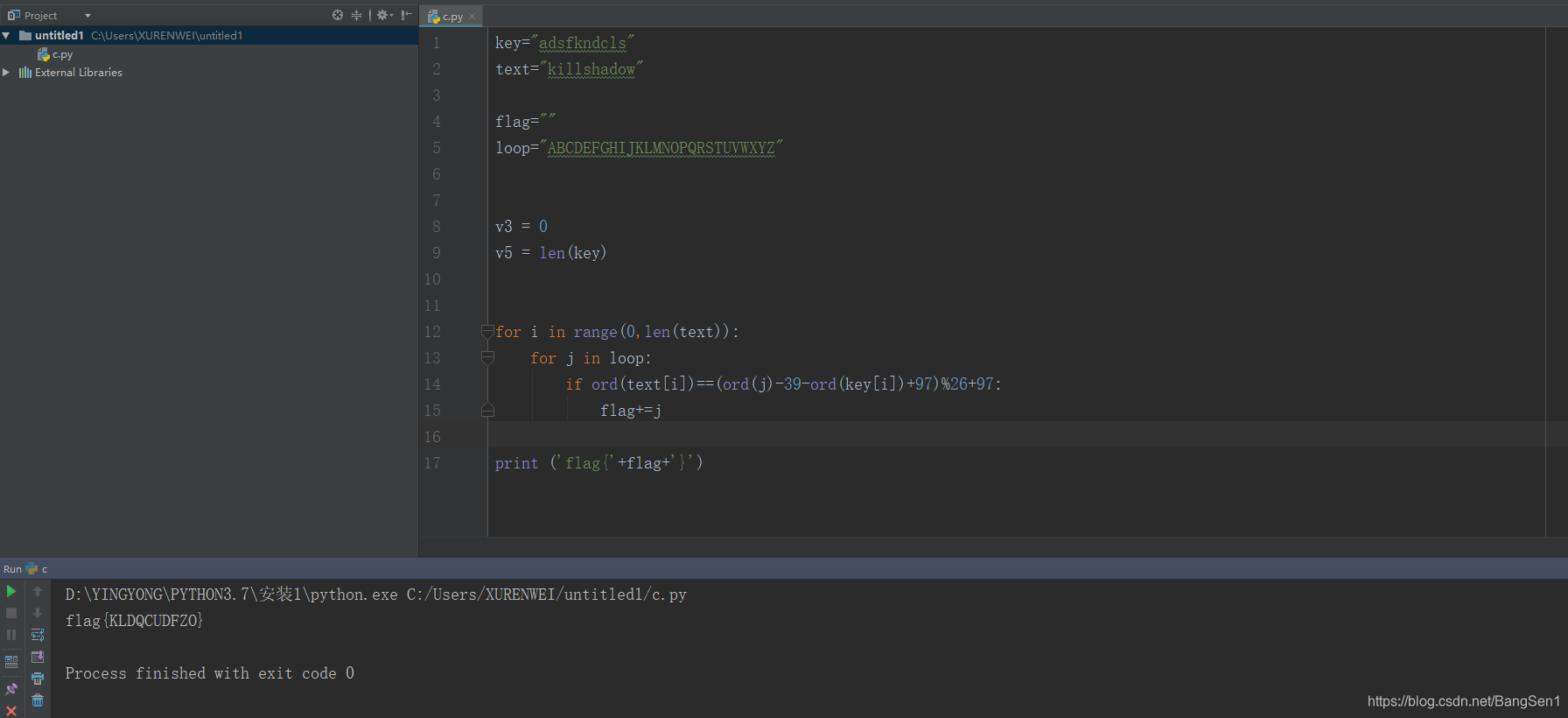Expand External Libraries node
Screen dimensions: 1568x718
point(6,73)
